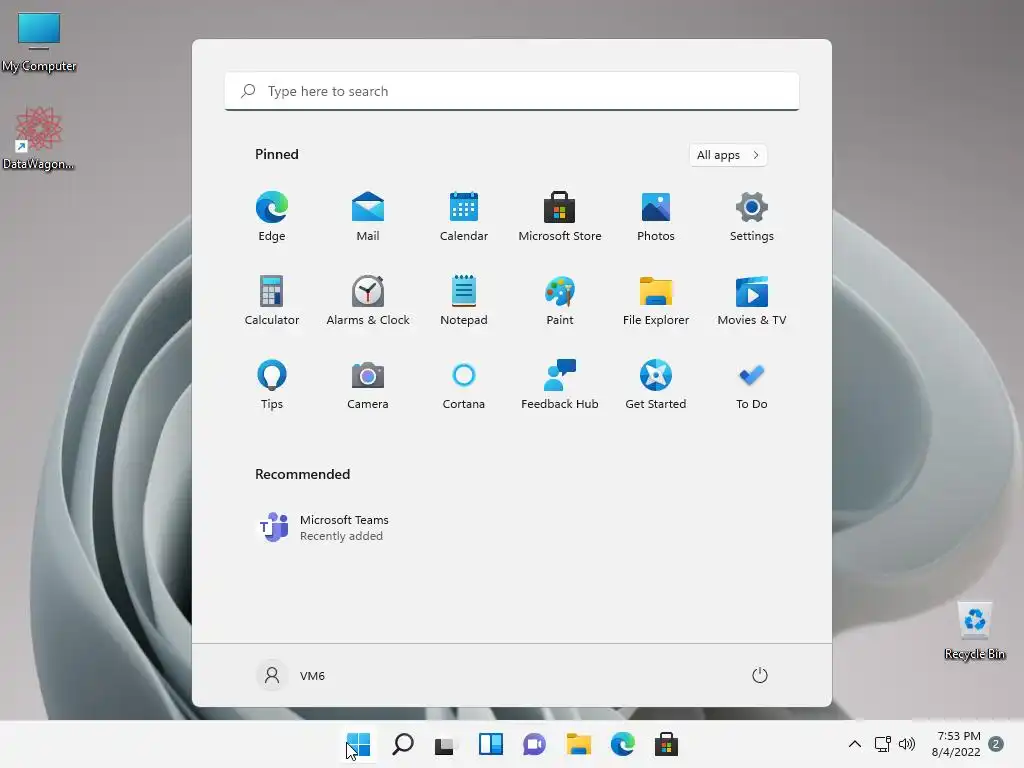Launch the Paint app
The image size is (1024, 768).
click(560, 300)
